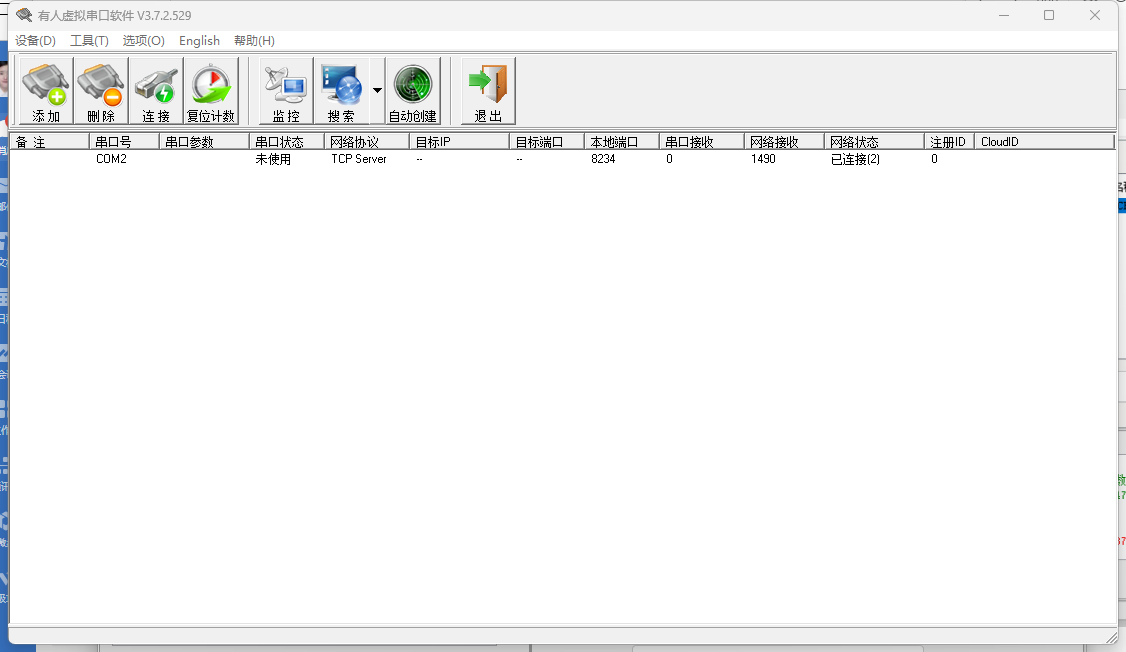1126x652 pixels.
Task: Click the 串口号 column header
Action: pos(124,142)
